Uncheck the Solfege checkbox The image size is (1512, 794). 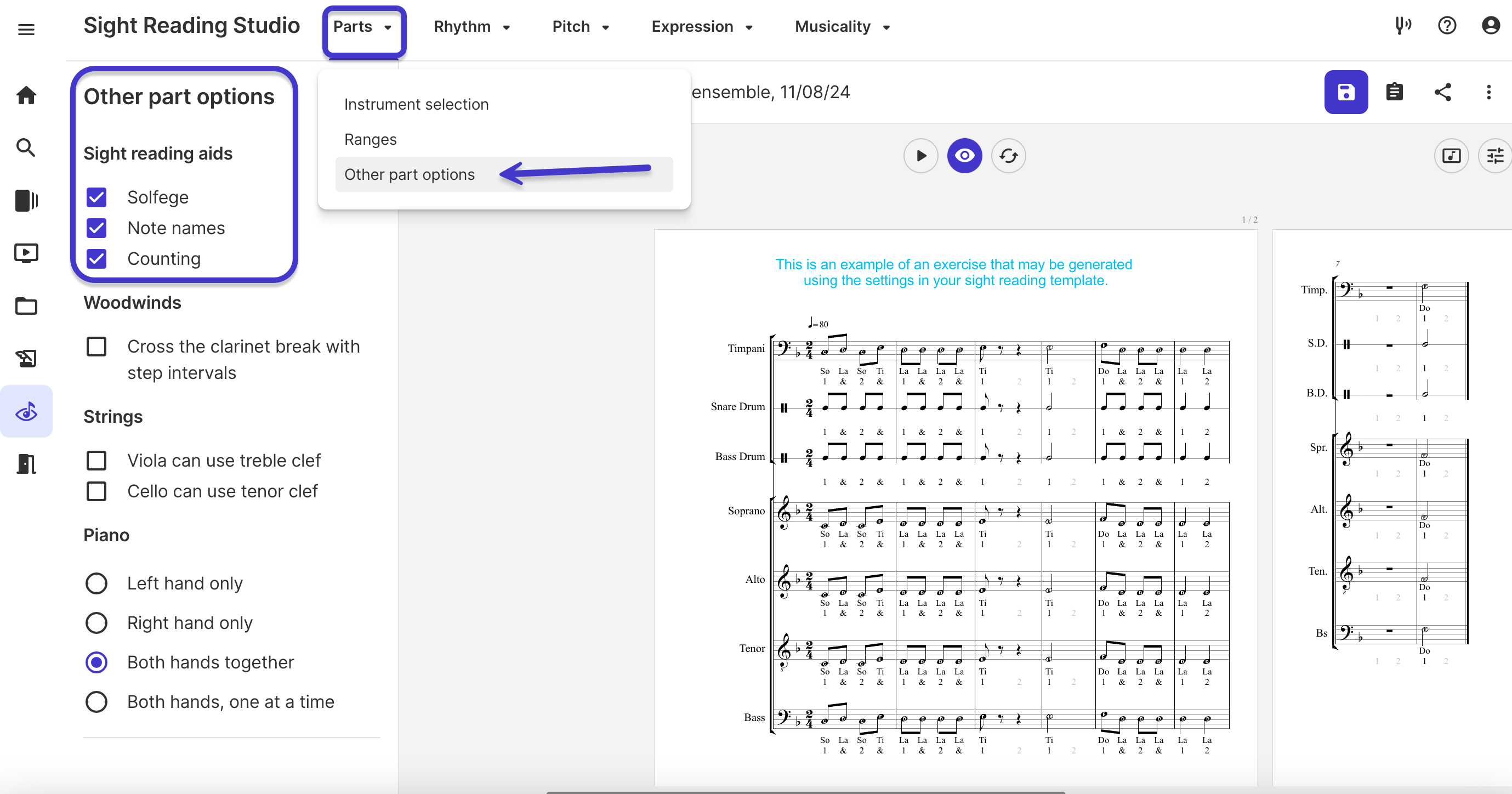tap(96, 197)
